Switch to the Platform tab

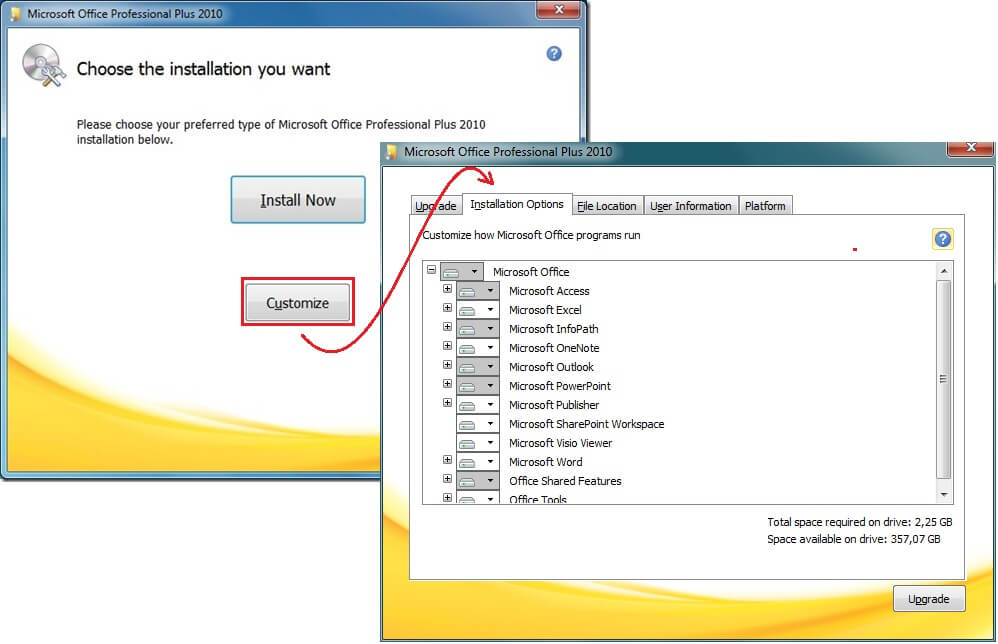[x=765, y=206]
